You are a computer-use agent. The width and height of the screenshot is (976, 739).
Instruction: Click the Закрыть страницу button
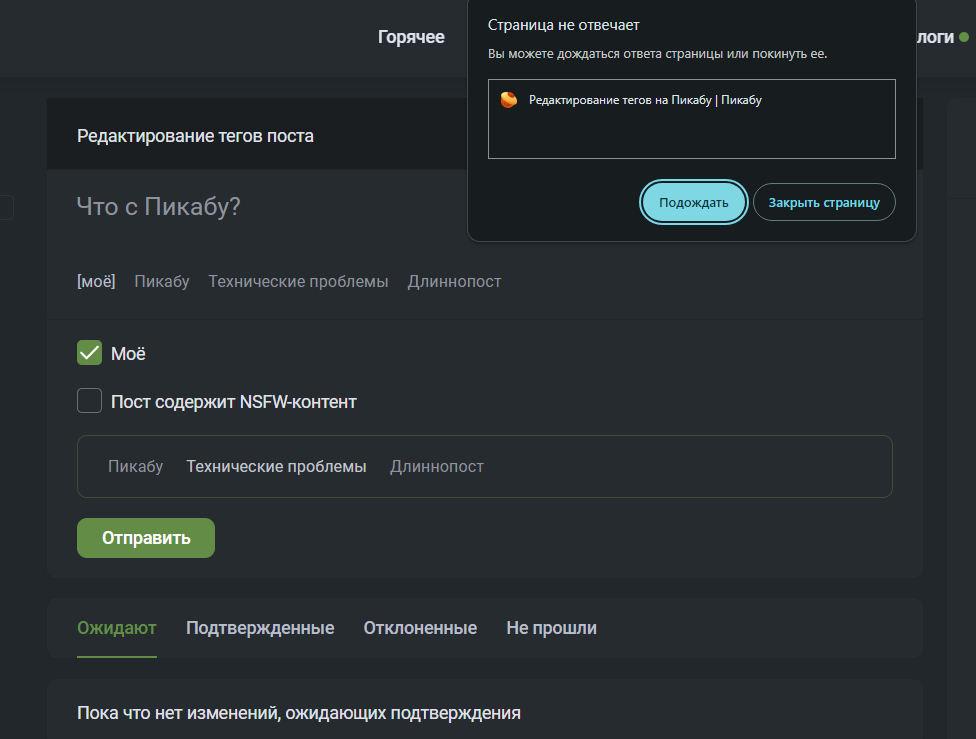pos(823,202)
